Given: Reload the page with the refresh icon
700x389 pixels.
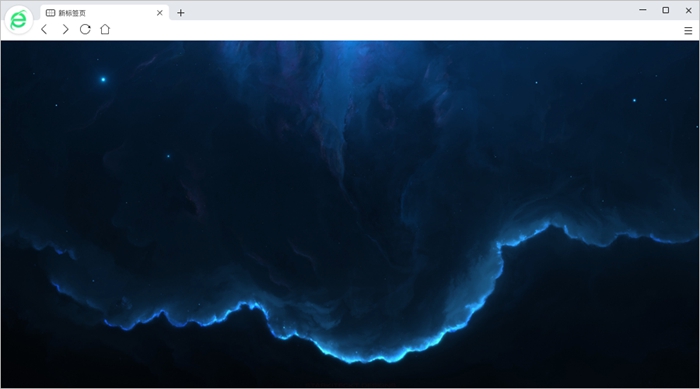Looking at the screenshot, I should coord(85,29).
